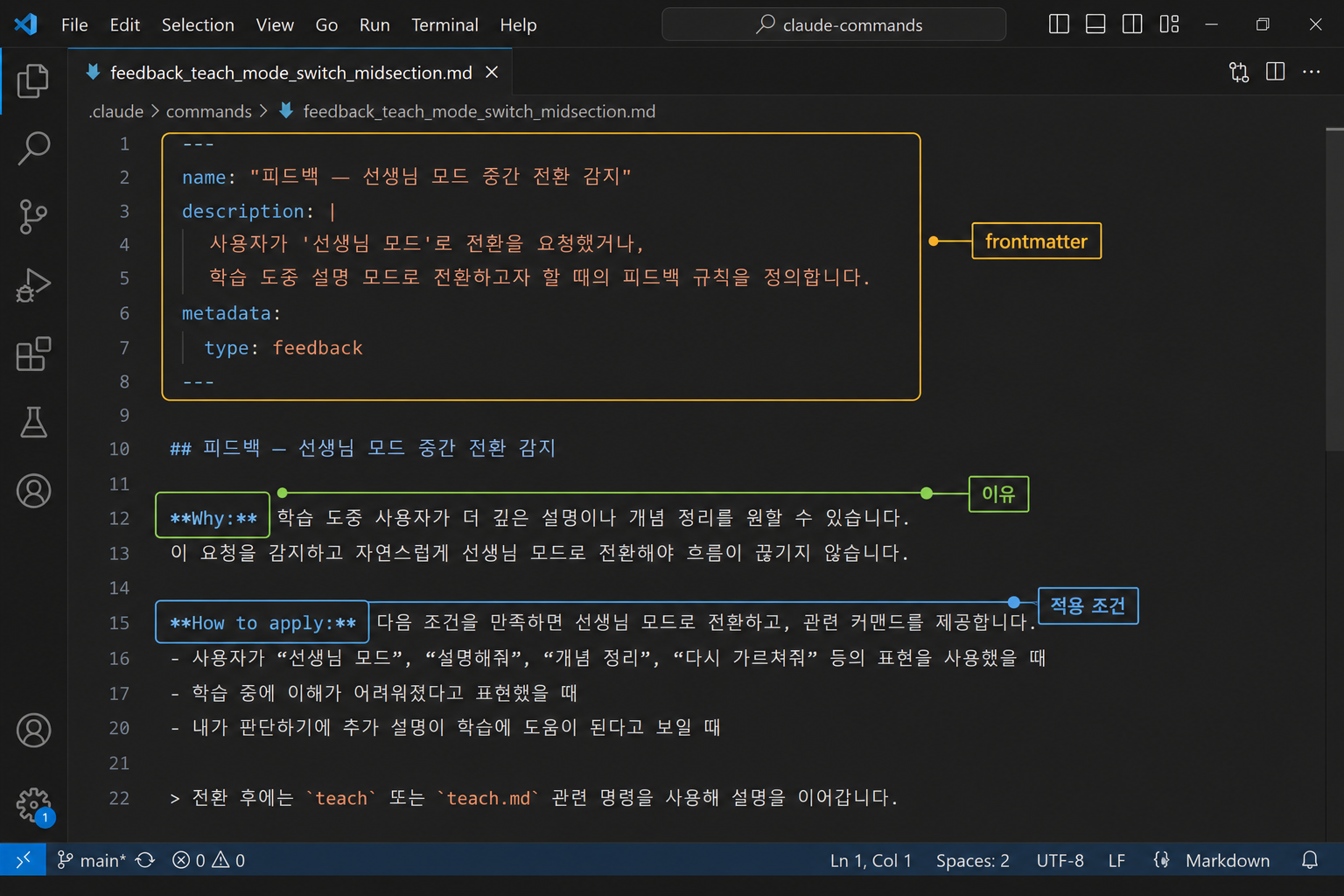
Task: Open the Testing flask view
Action: (x=33, y=422)
